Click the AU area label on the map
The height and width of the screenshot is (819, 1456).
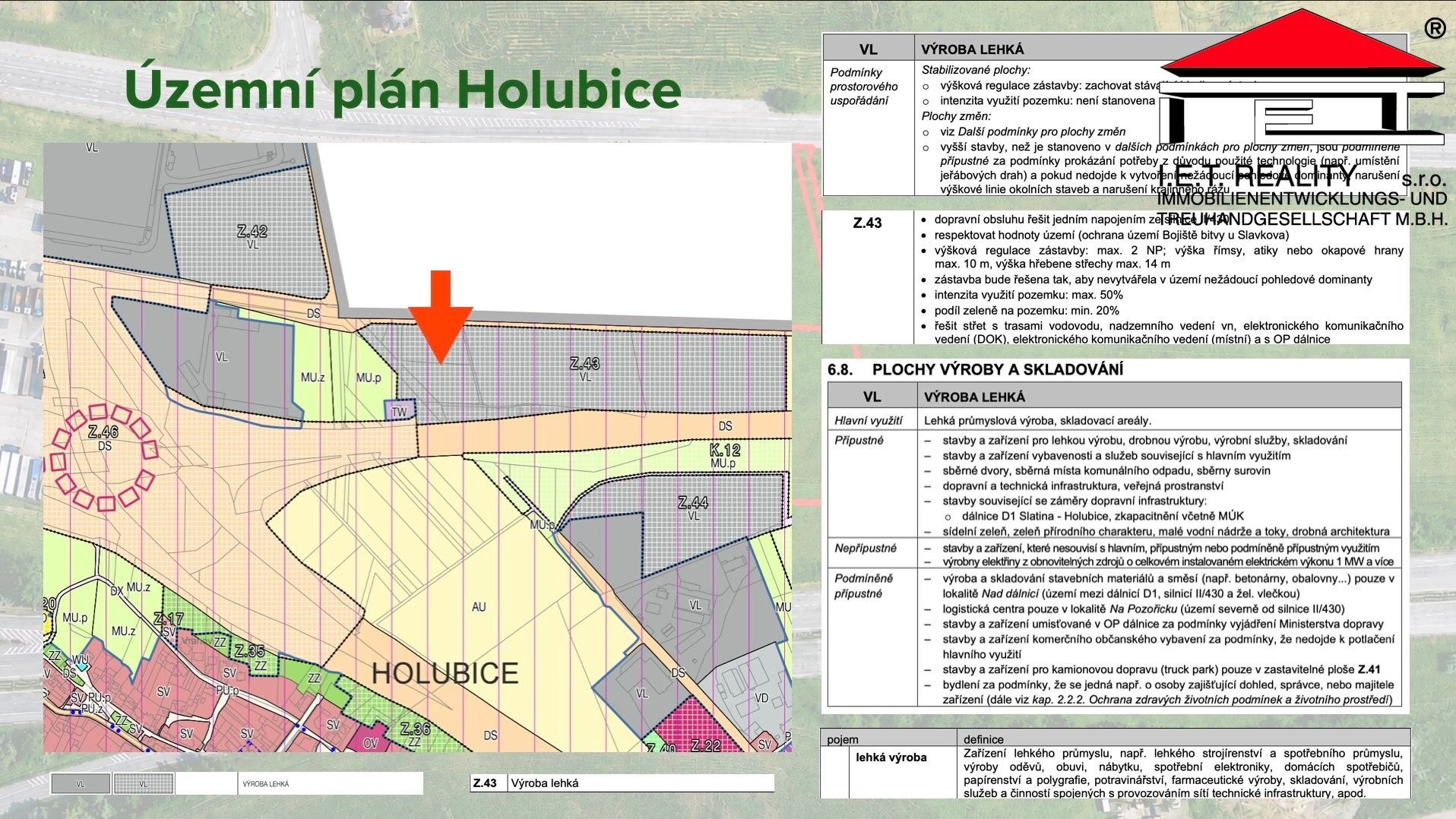click(478, 606)
